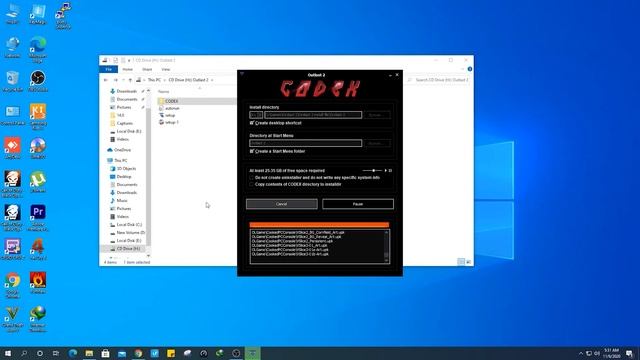The height and width of the screenshot is (360, 640).
Task: Open Task View on the taskbar
Action: tap(56, 353)
